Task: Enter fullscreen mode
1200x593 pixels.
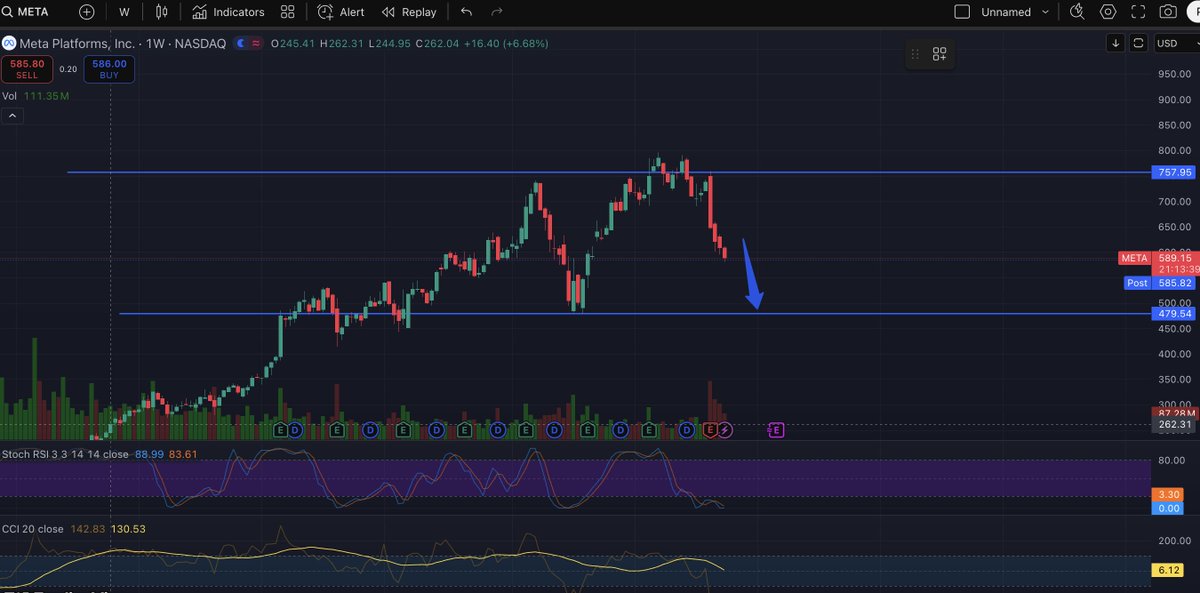Action: pos(1138,12)
